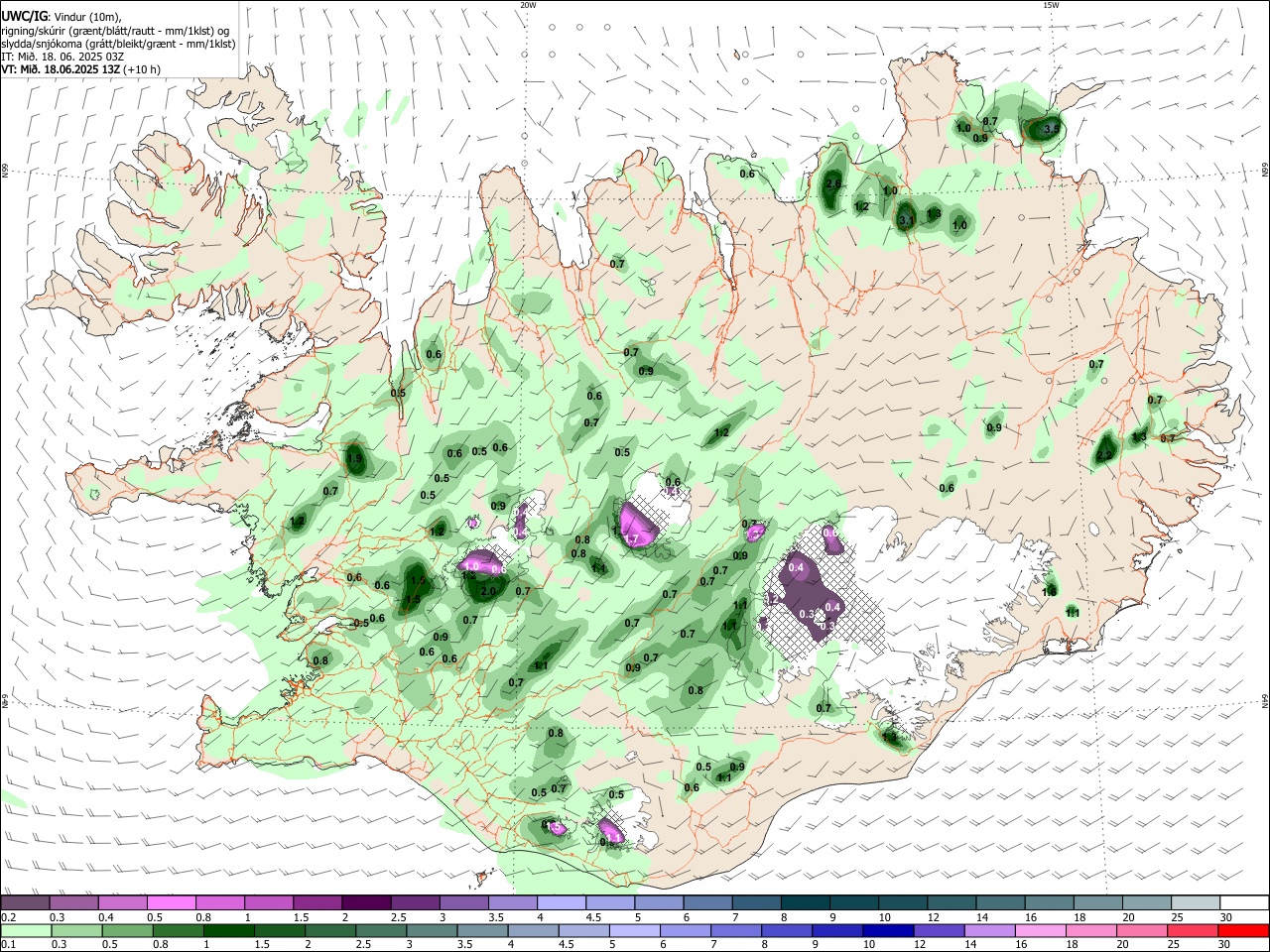This screenshot has height=952, width=1270.
Task: Click the 'VT: Mið. 18.06.2025 13Z' valid time
Action: click(62, 69)
